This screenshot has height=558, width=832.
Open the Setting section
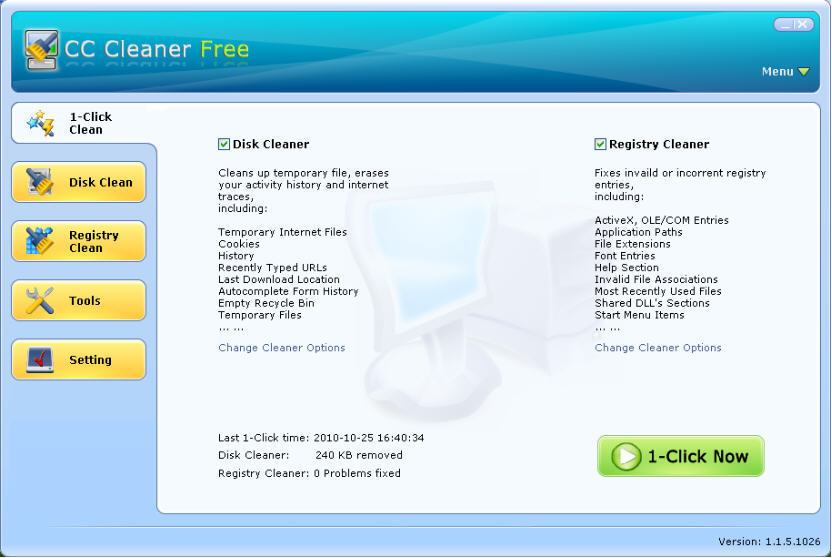79,360
